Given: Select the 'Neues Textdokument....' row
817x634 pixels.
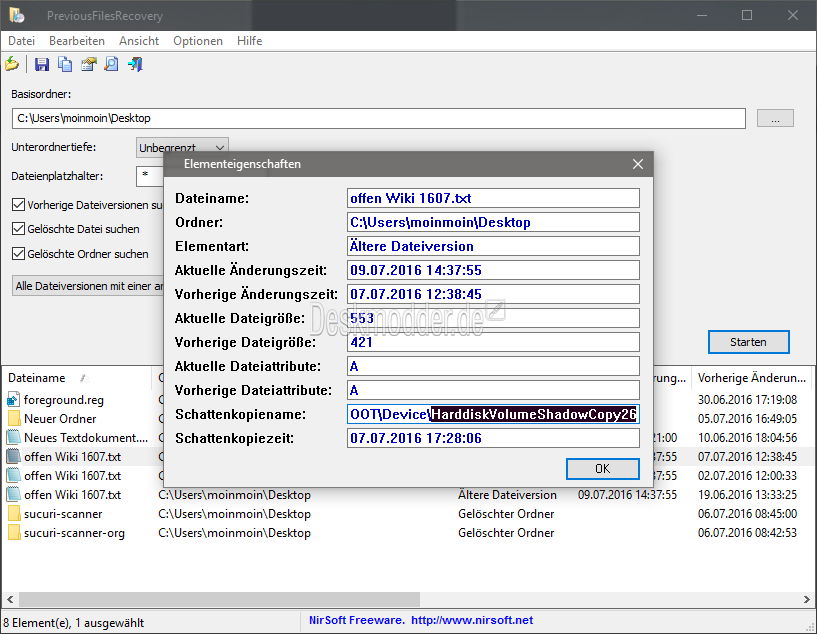Looking at the screenshot, I should 86,438.
